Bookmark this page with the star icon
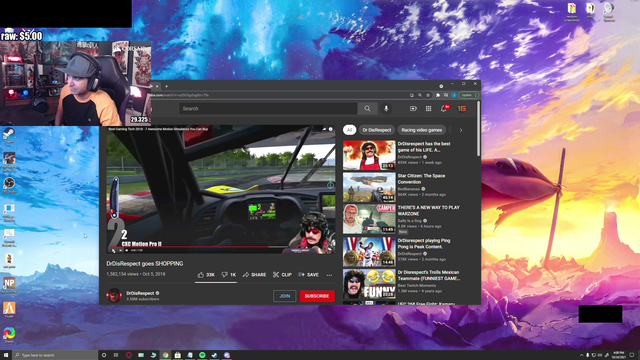 (428, 95)
